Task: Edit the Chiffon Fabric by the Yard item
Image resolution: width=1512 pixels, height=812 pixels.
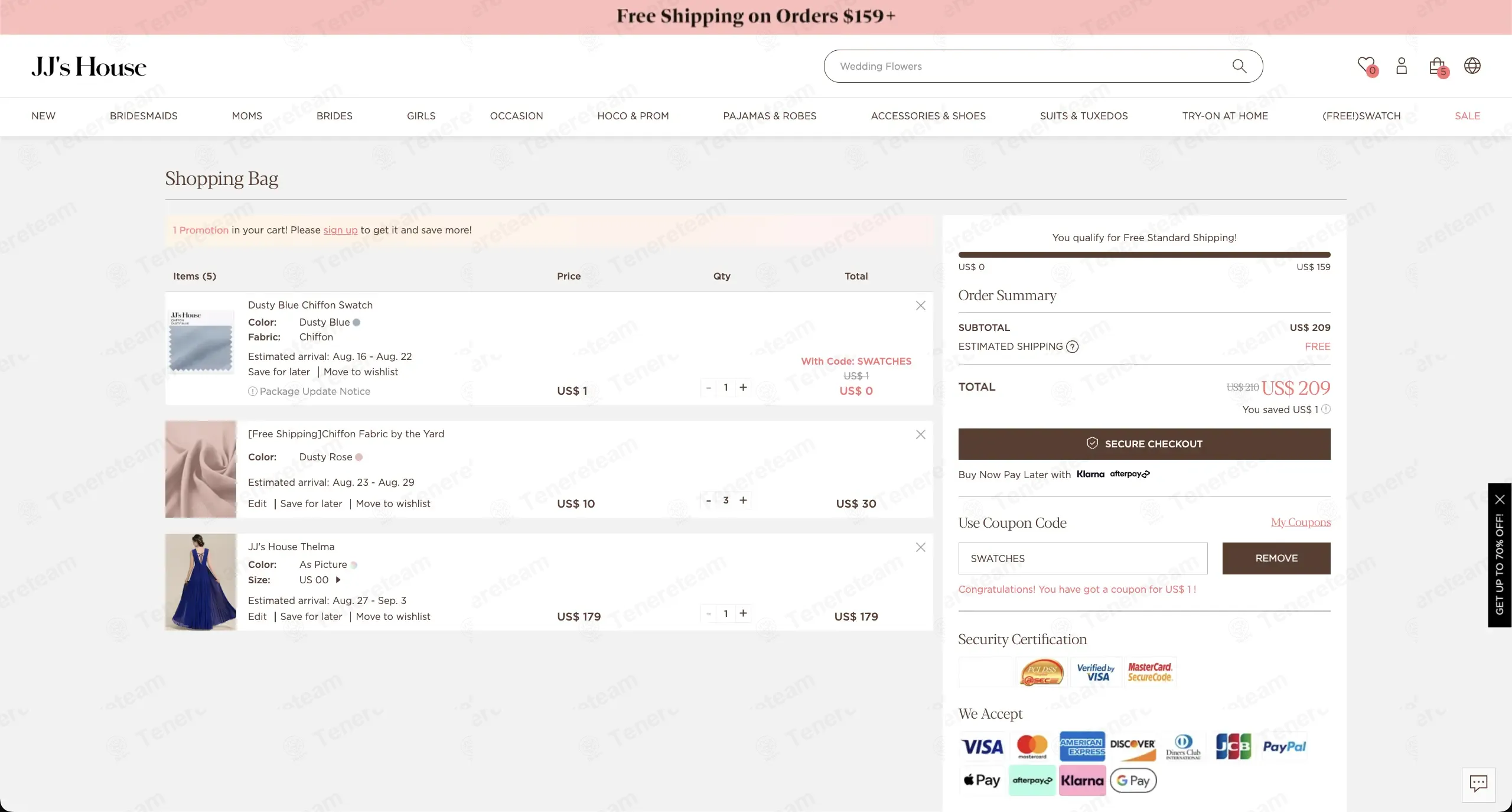Action: [x=257, y=504]
